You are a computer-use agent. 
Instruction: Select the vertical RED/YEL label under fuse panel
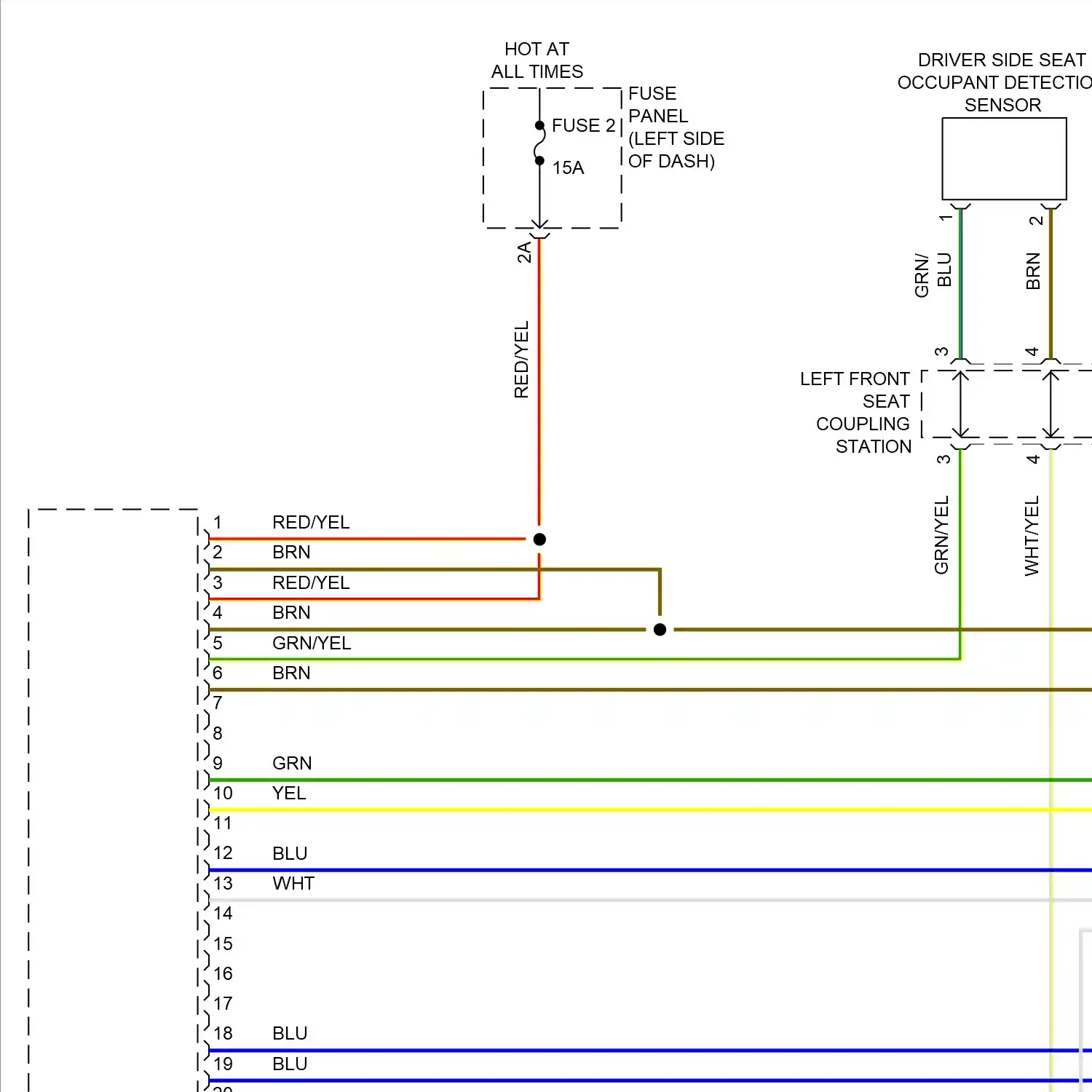[x=521, y=360]
